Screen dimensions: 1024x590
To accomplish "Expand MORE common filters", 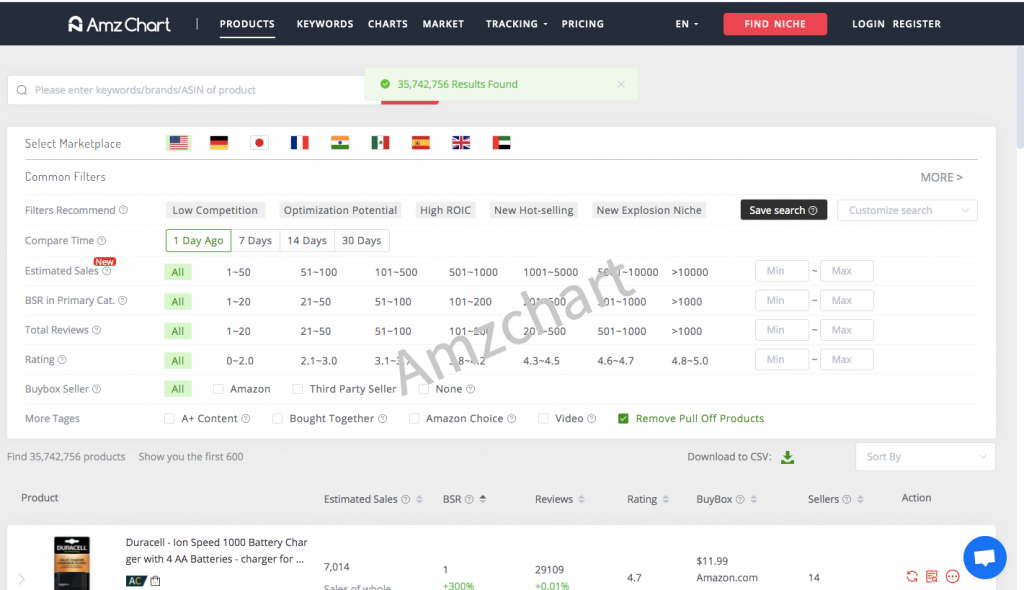I will [942, 178].
